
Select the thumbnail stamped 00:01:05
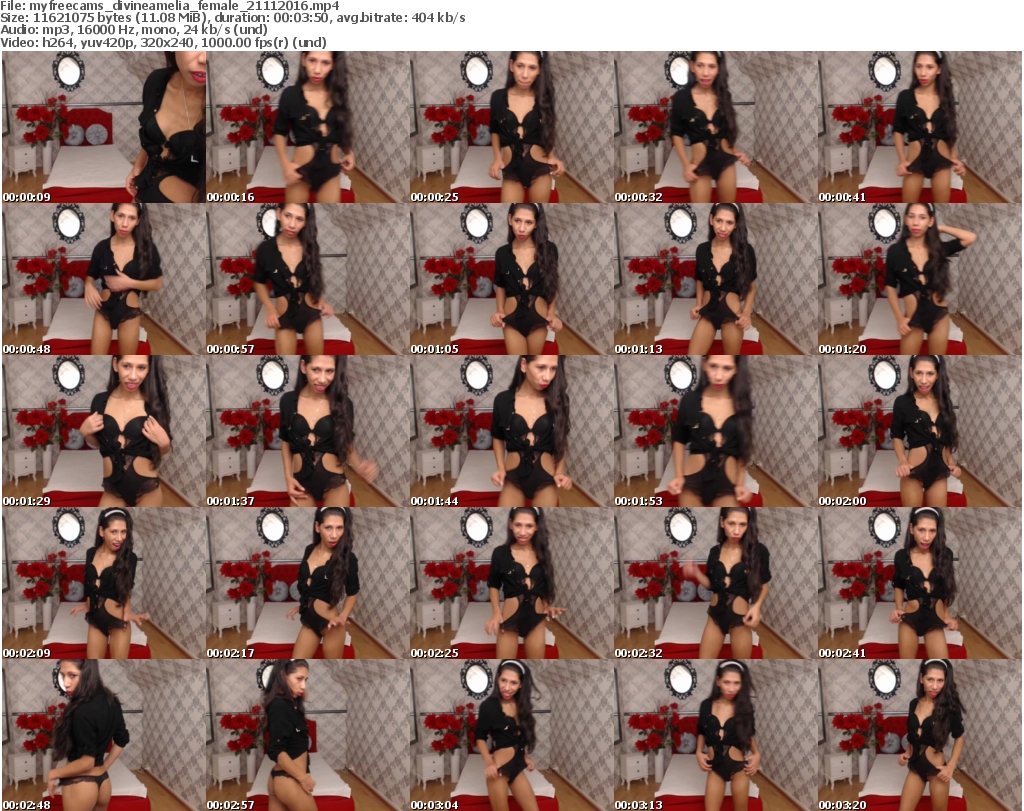[511, 279]
